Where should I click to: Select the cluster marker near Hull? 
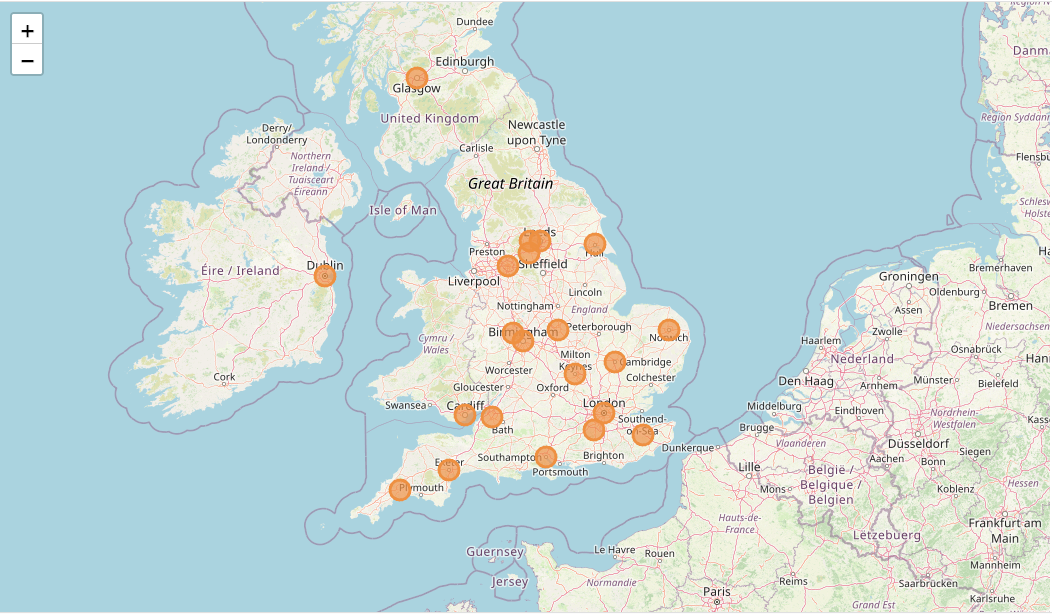(x=594, y=243)
